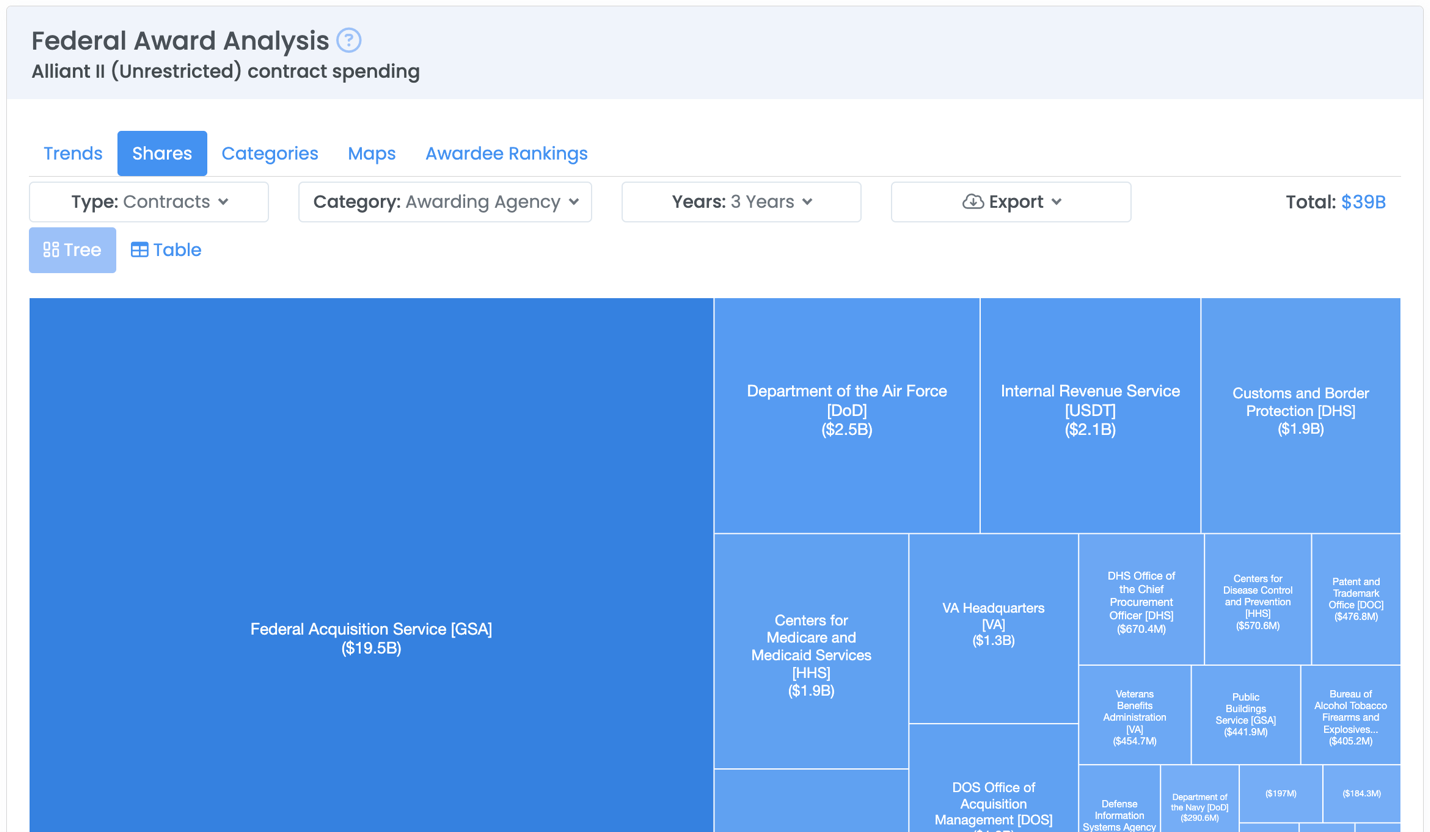
Task: Open the Export dropdown menu
Action: [x=1011, y=202]
